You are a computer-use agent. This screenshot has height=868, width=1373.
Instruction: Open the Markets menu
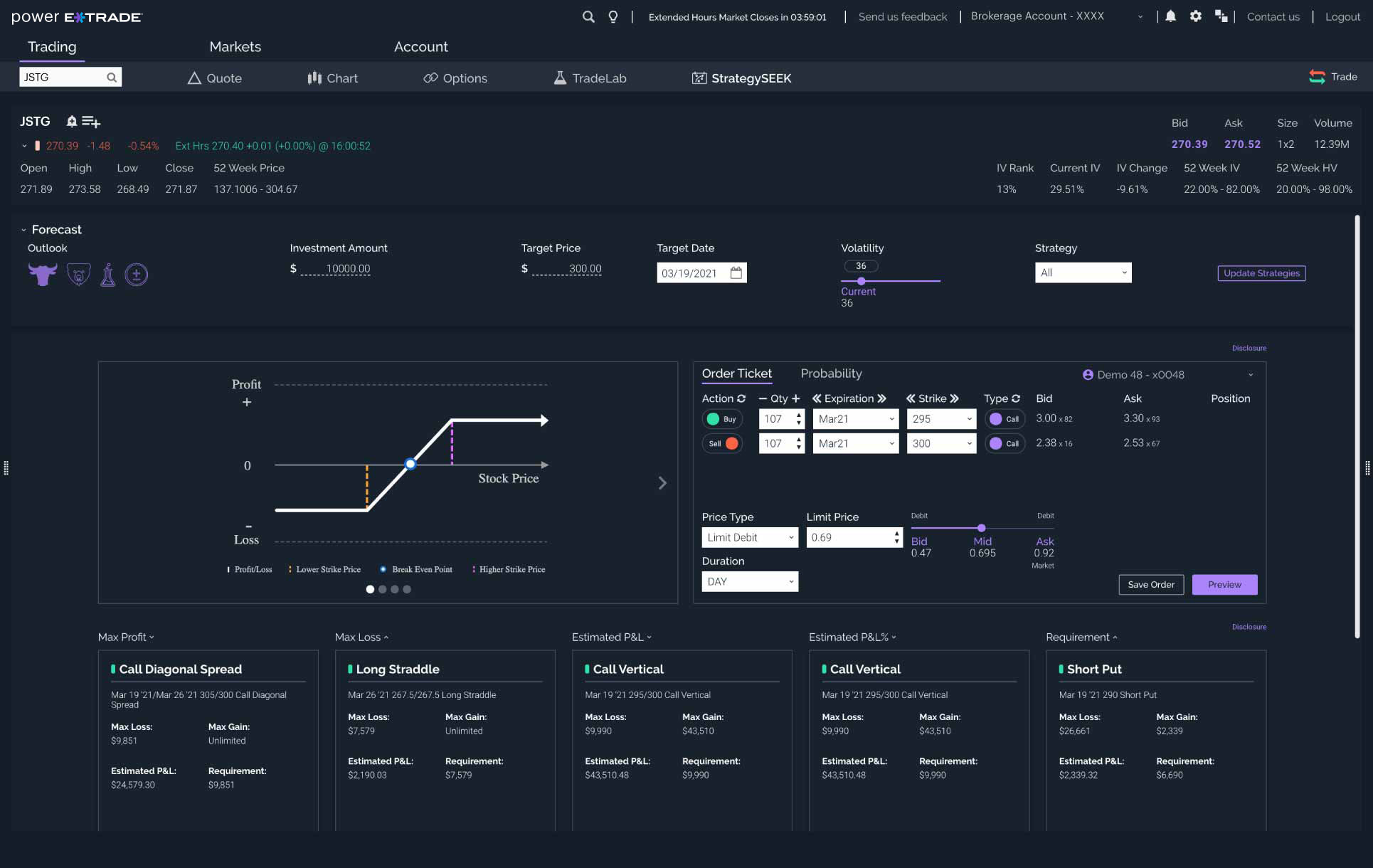(235, 46)
